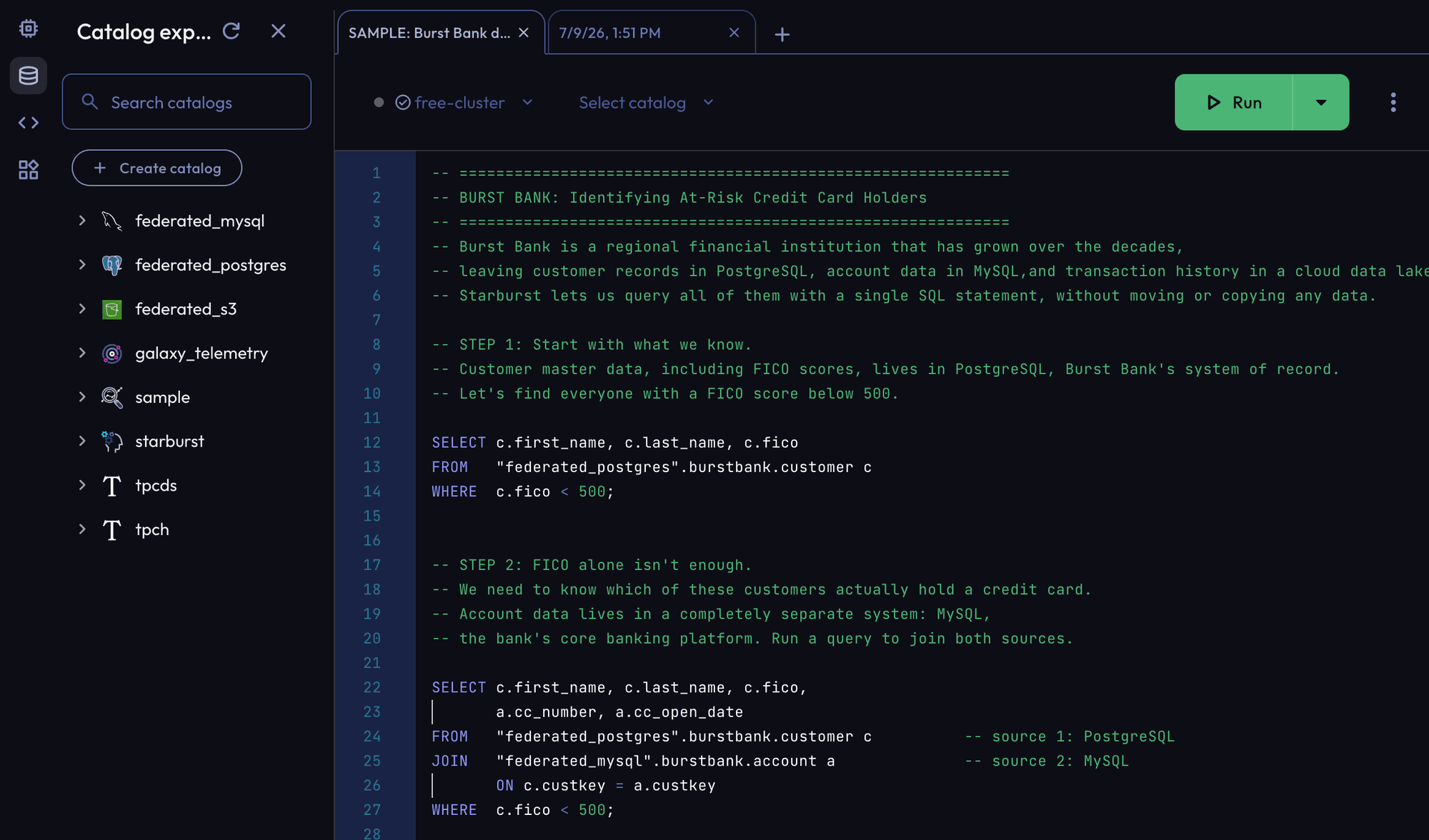
Task: Click the federated_postgres elephant icon
Action: click(x=112, y=265)
